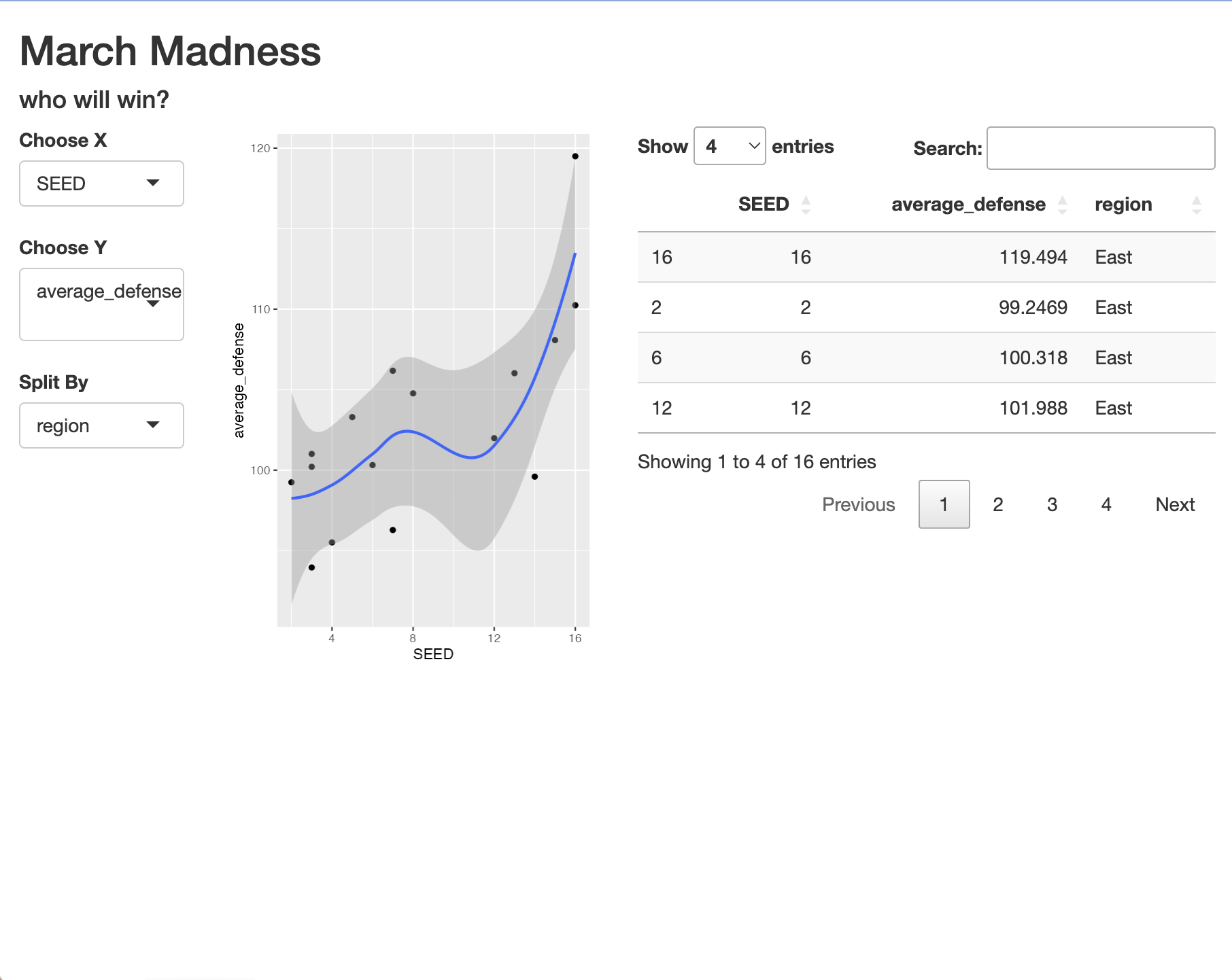Select current page 1 button
This screenshot has height=980, width=1232.
coord(944,504)
